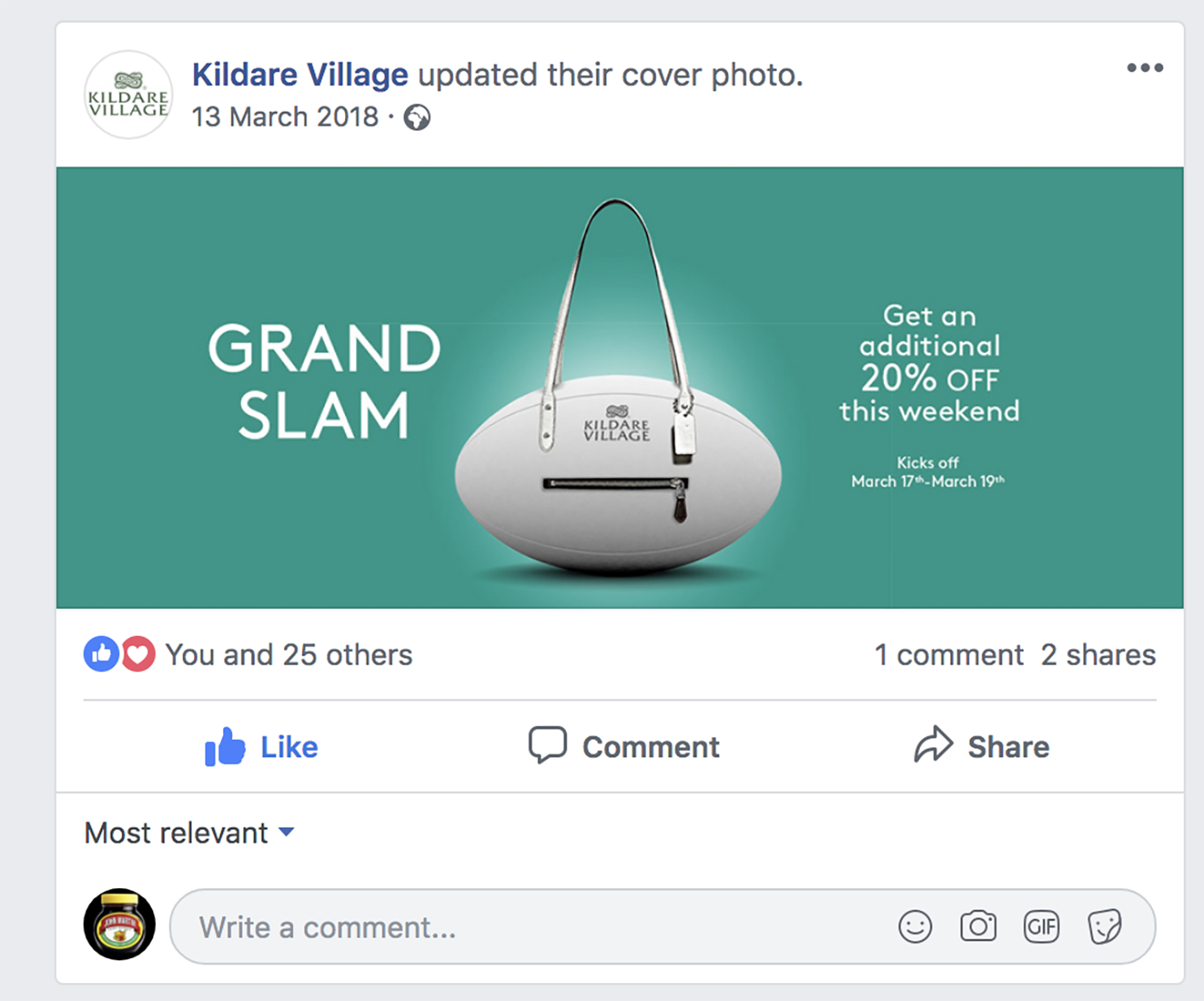The width and height of the screenshot is (1204, 1001).
Task: Open the sticker picker icon
Action: click(x=1104, y=926)
